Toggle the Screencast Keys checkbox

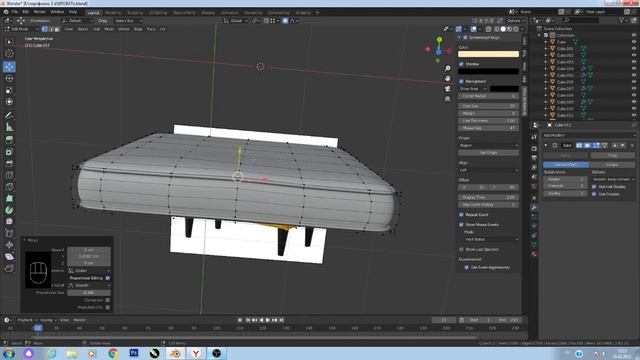pyautogui.click(x=465, y=38)
